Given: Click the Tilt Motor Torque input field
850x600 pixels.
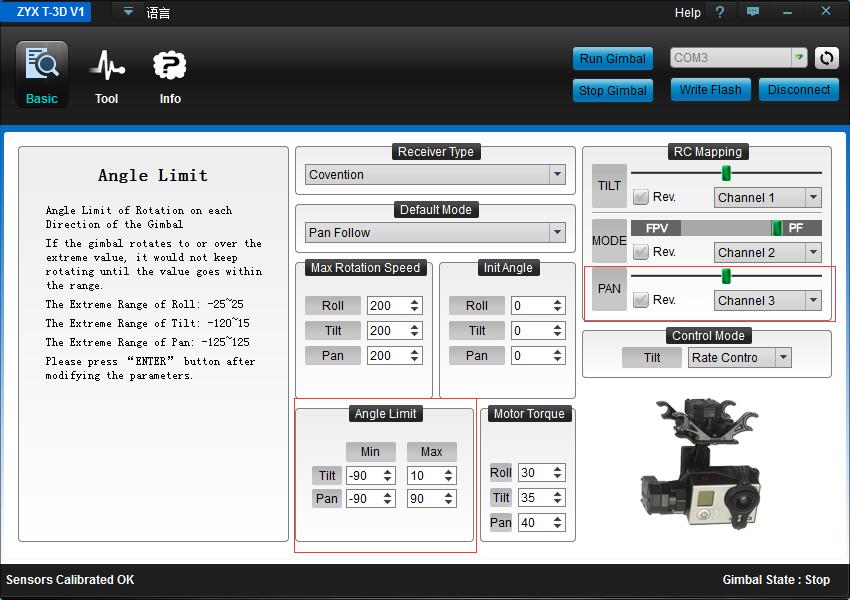Looking at the screenshot, I should tap(534, 497).
